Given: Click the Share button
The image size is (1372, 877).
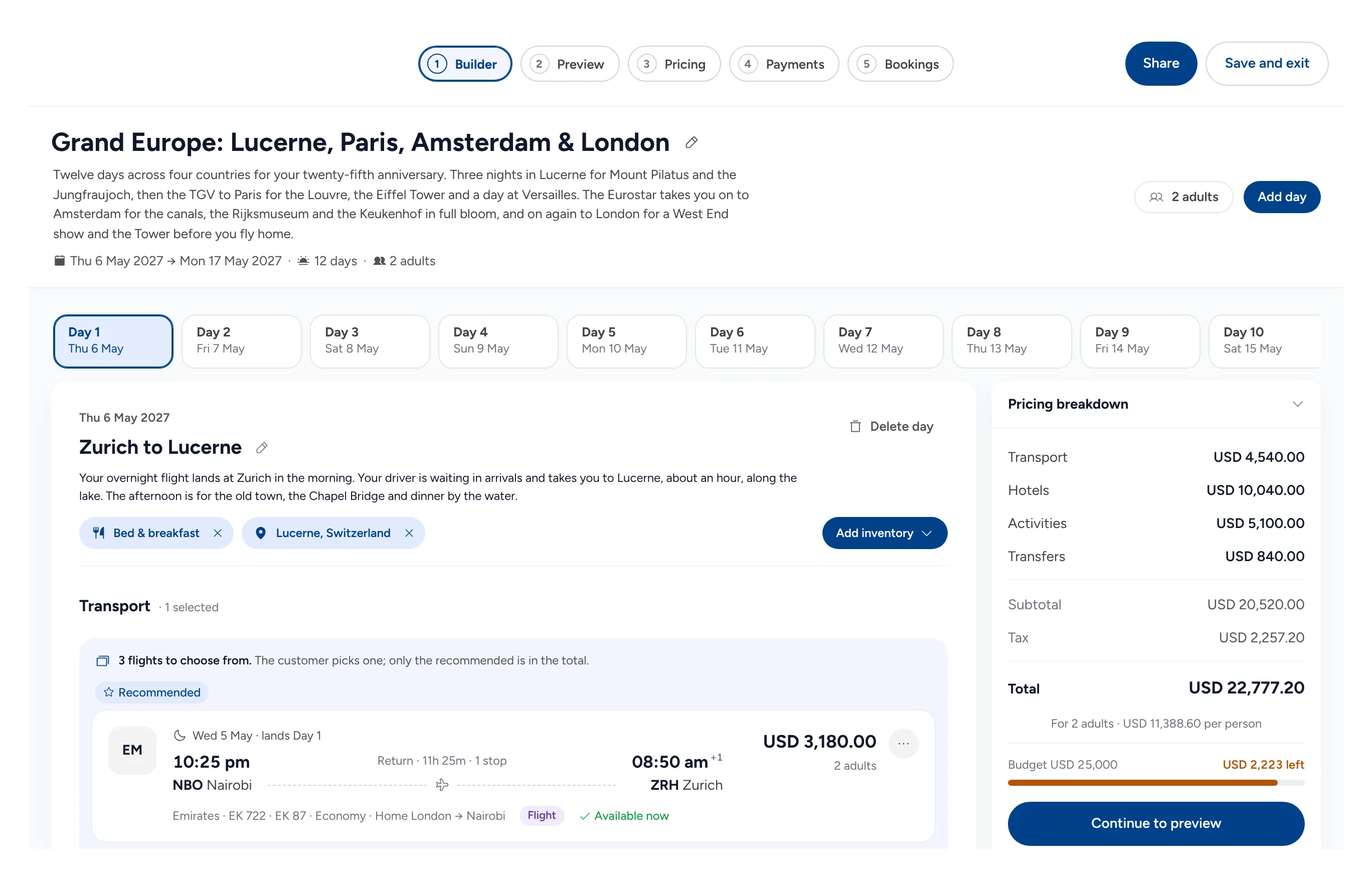Looking at the screenshot, I should click(1160, 63).
